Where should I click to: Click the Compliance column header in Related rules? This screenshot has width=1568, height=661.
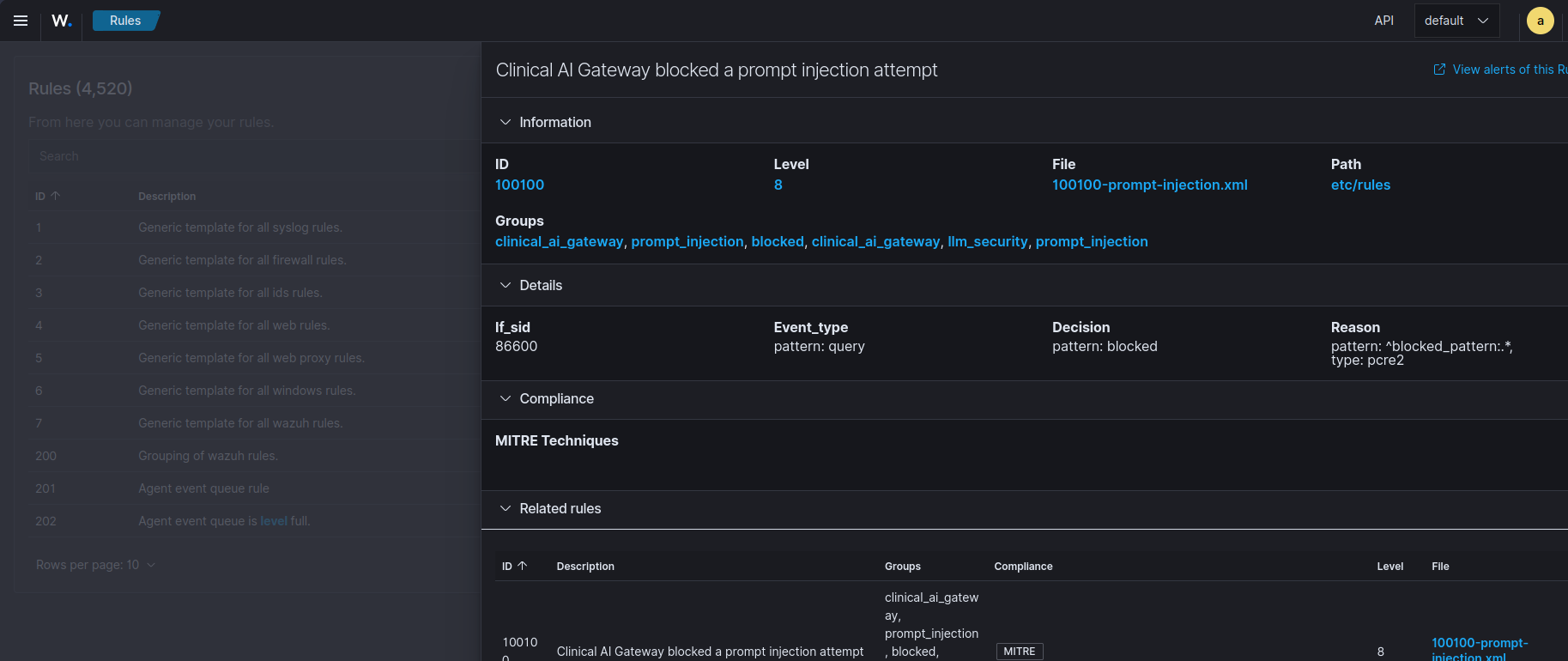[1023, 567]
